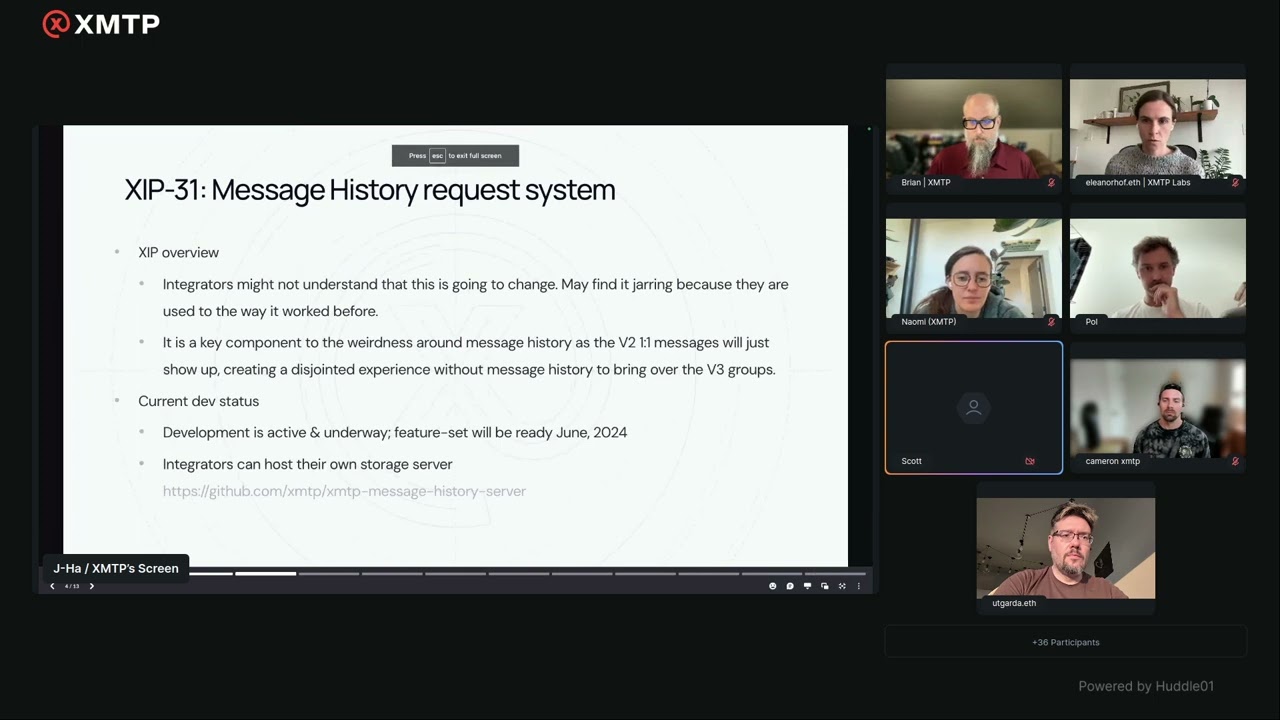Open the comments icon in slide toolbar

(790, 586)
